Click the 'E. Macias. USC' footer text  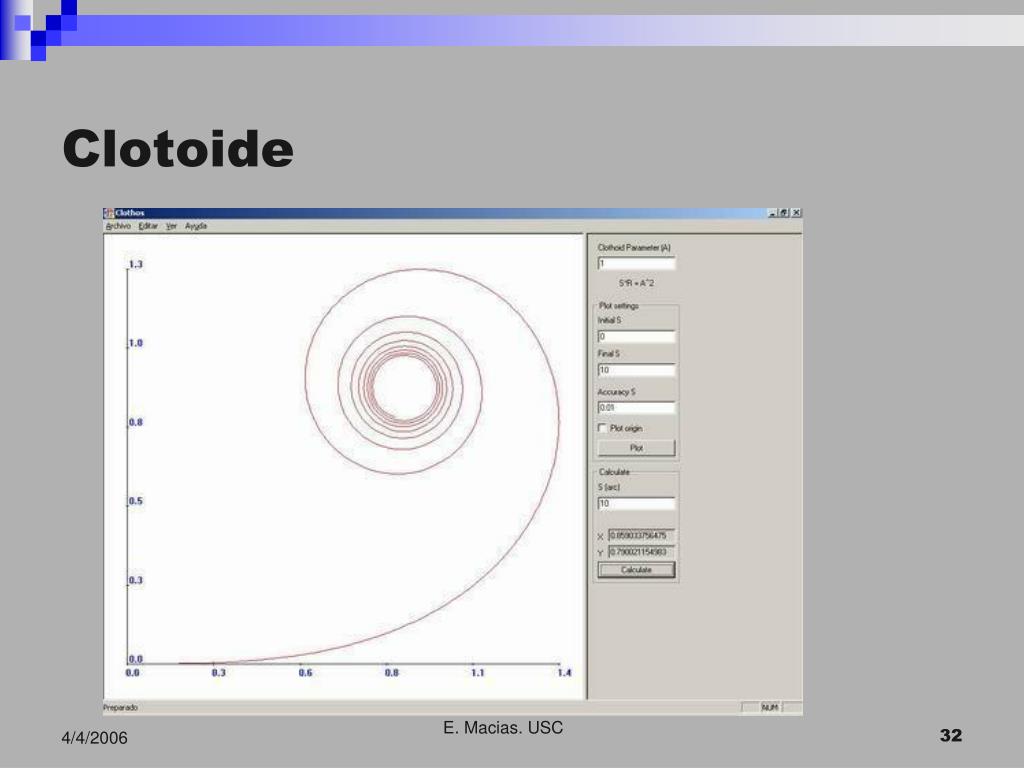click(x=503, y=728)
